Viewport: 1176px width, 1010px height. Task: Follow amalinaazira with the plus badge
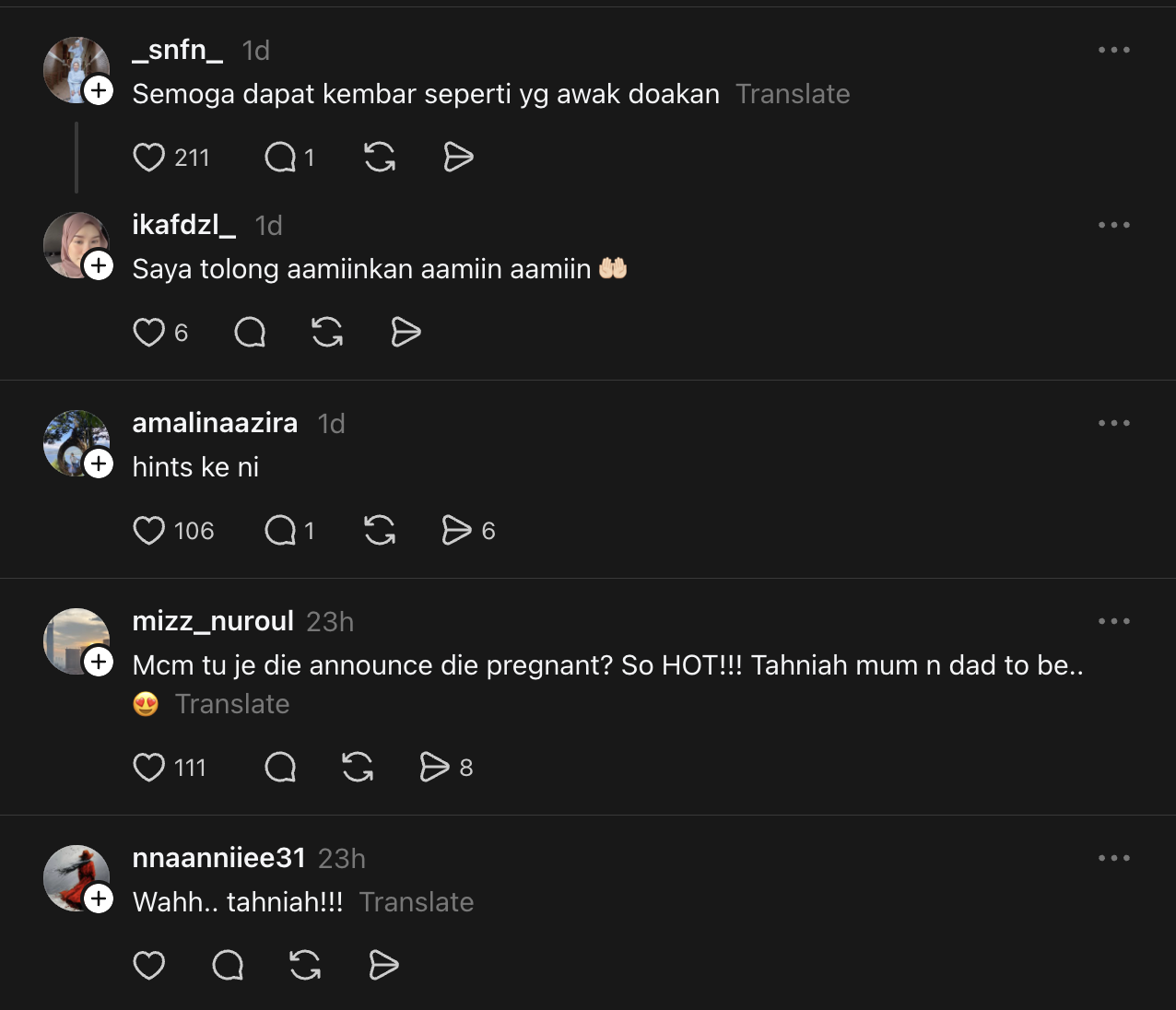coord(99,464)
